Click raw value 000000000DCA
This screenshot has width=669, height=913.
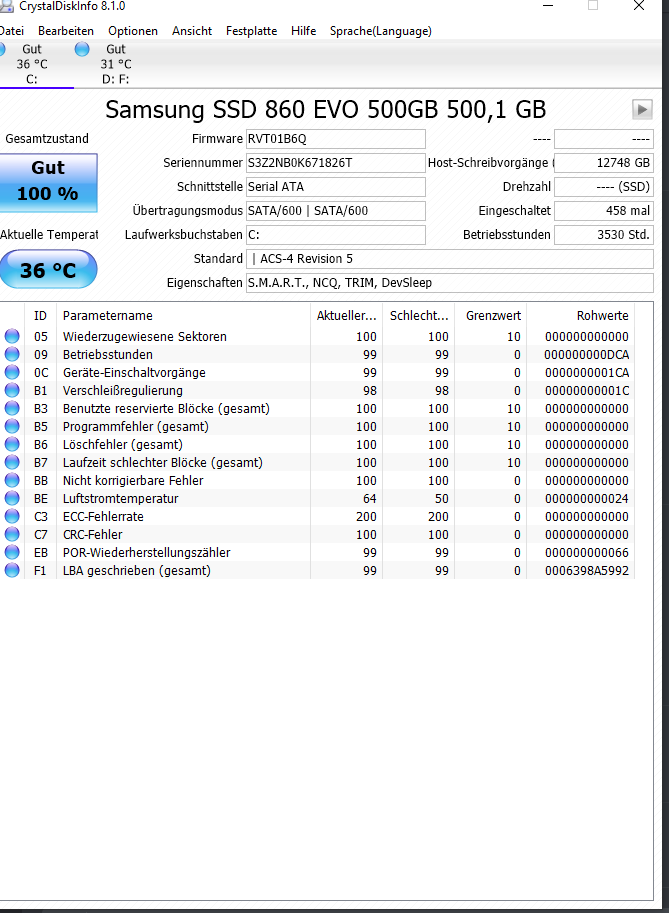[587, 355]
